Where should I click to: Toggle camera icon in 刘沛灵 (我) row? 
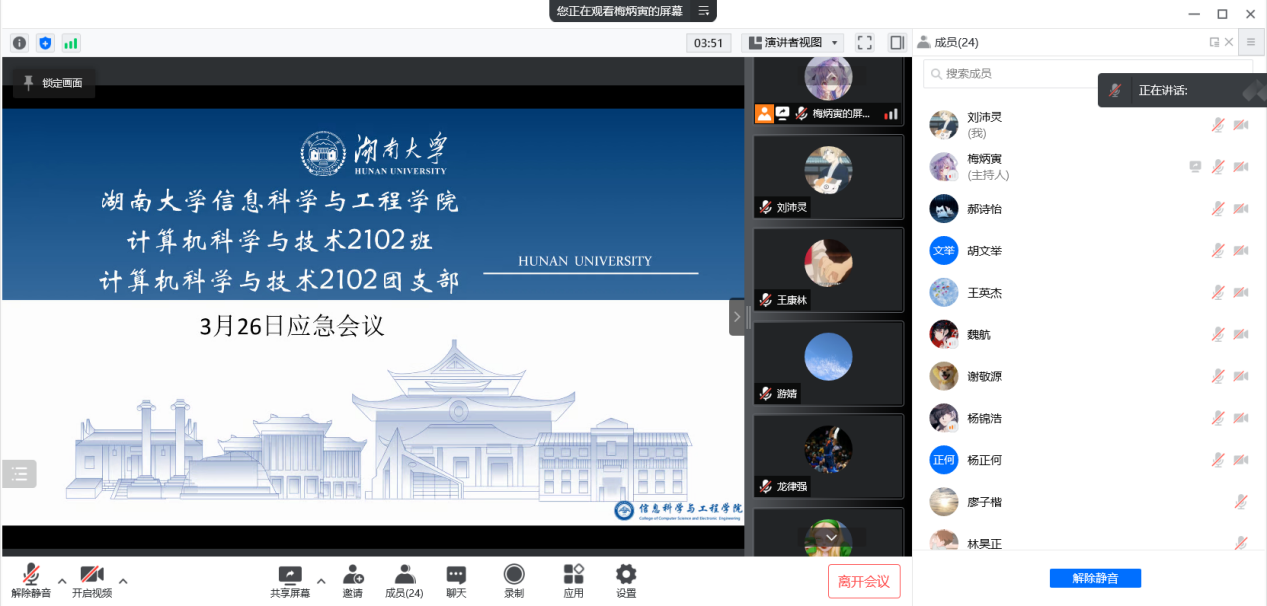pyautogui.click(x=1241, y=125)
